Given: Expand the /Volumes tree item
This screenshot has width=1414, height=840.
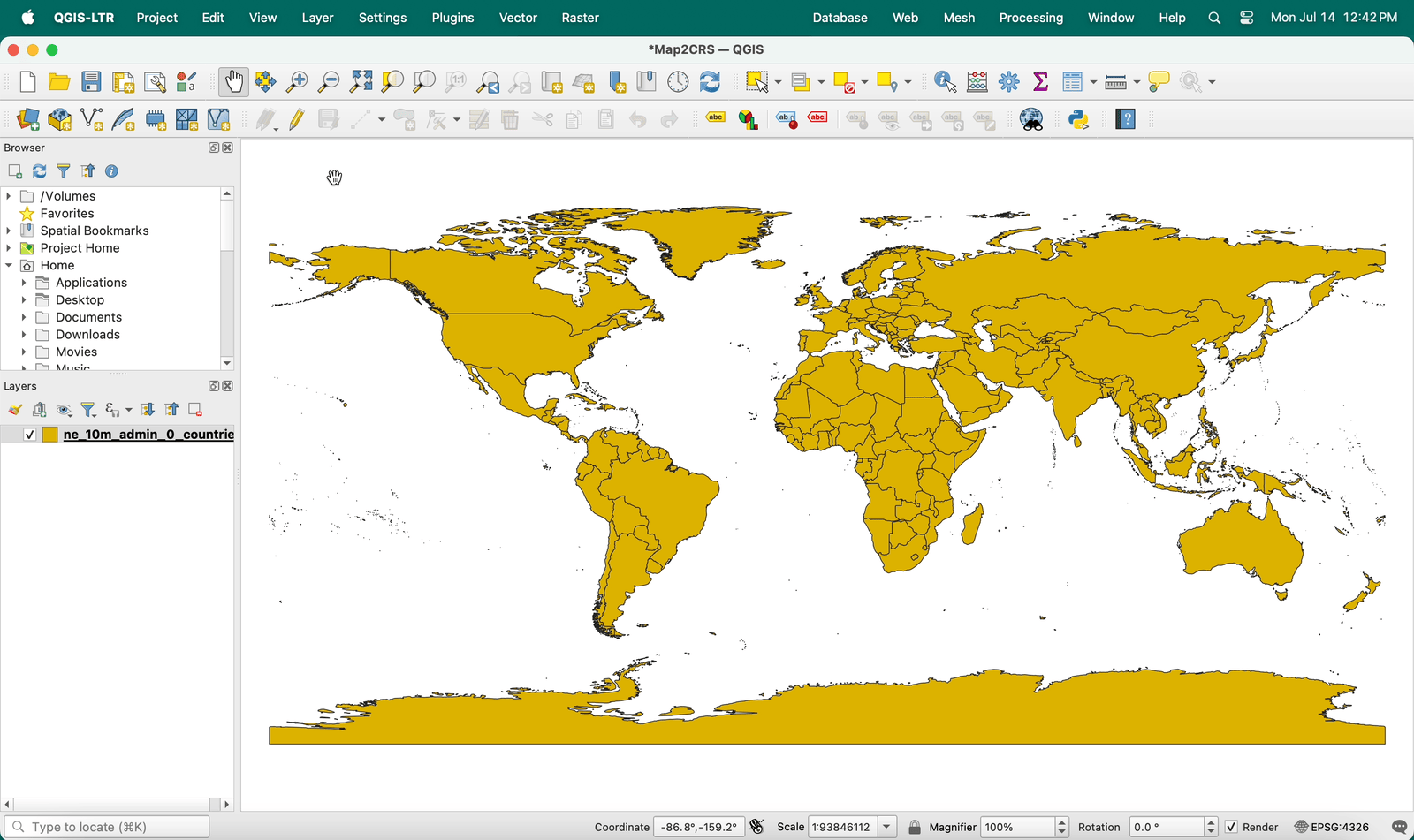Looking at the screenshot, I should (x=9, y=196).
